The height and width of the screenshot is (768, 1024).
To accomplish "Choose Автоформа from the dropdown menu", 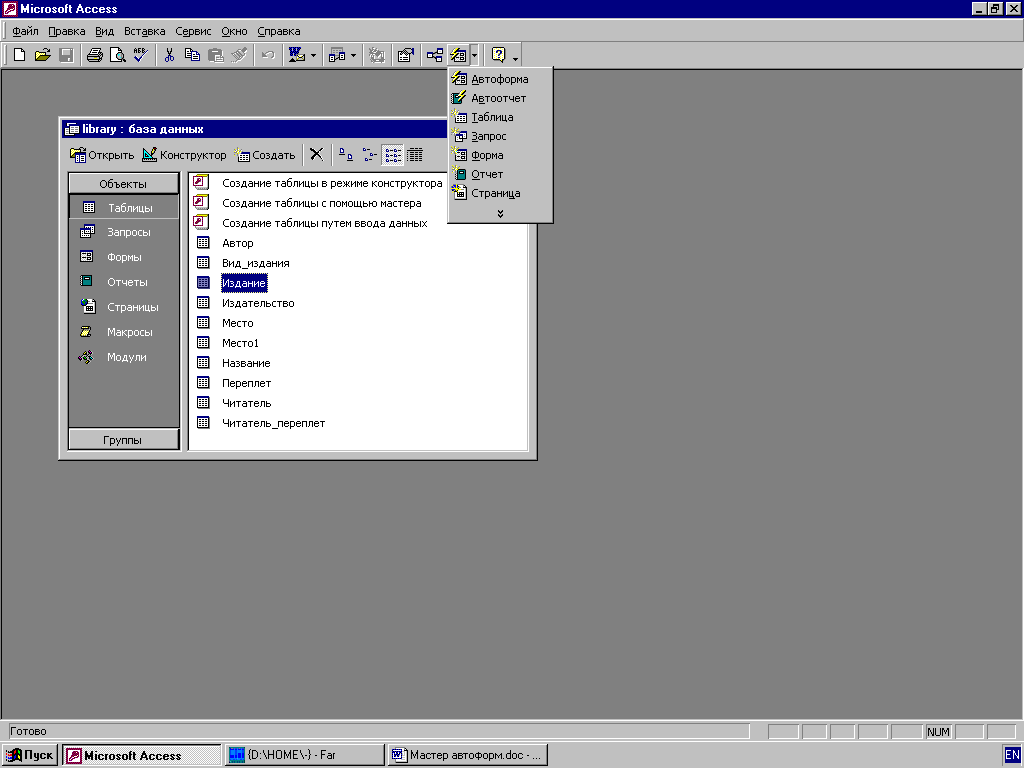I will [500, 79].
